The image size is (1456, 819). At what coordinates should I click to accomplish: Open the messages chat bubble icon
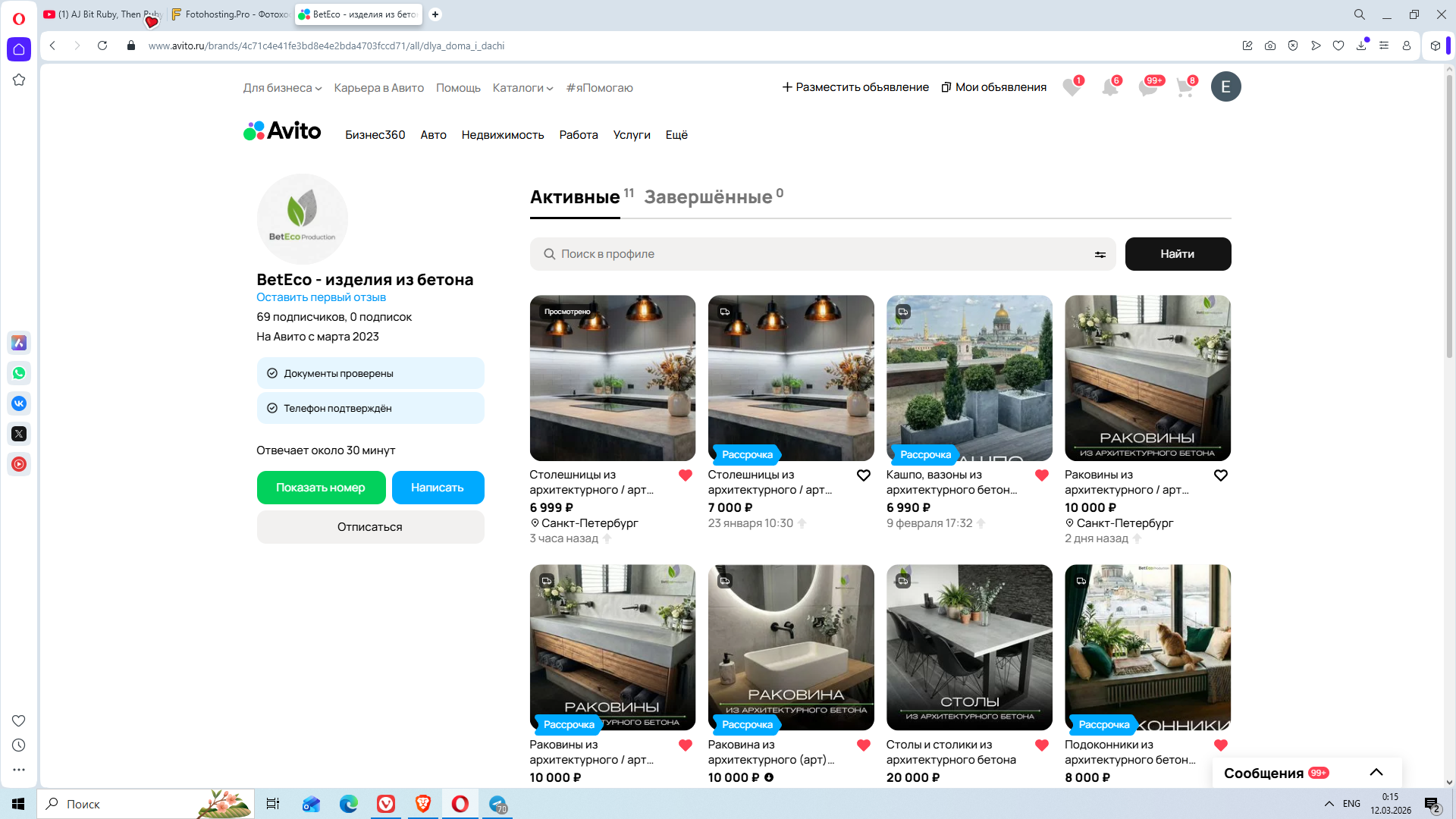(1147, 88)
